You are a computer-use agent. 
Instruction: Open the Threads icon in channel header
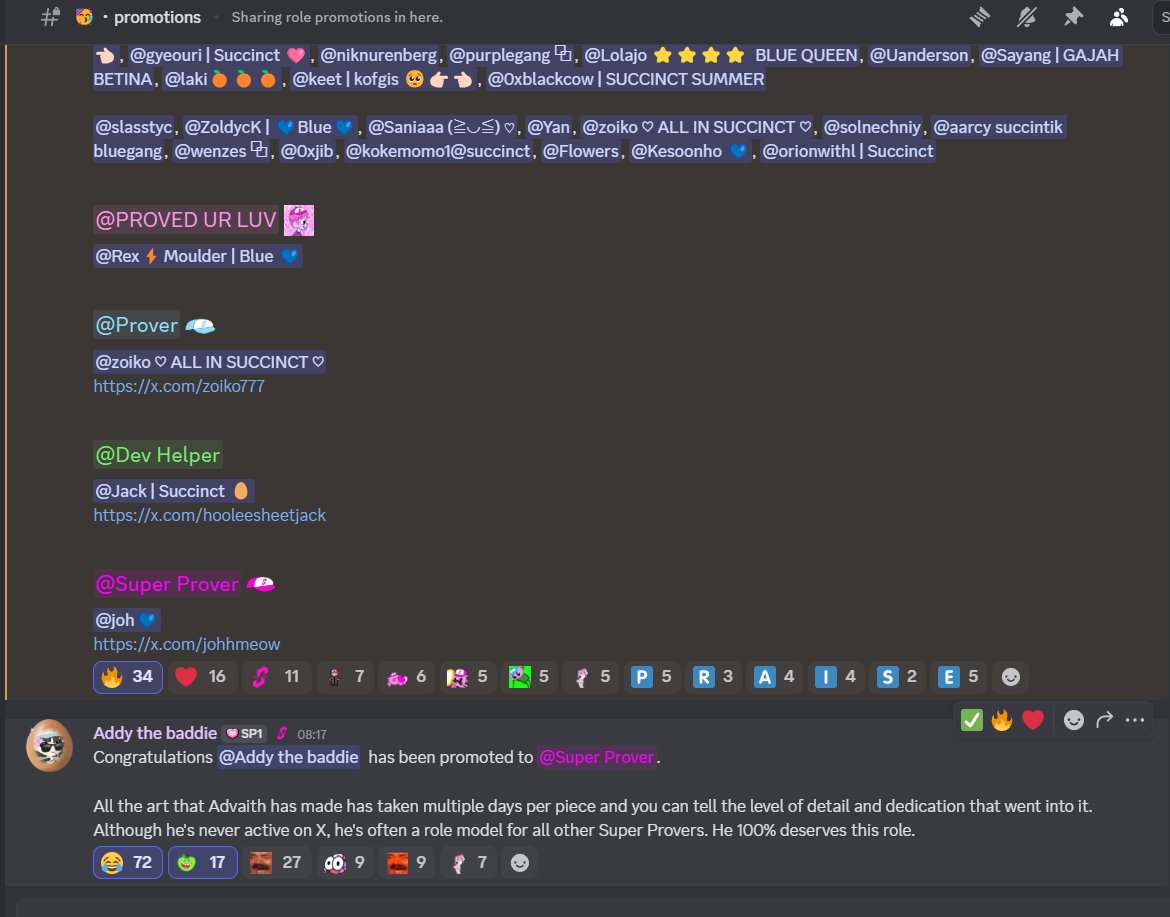click(980, 17)
